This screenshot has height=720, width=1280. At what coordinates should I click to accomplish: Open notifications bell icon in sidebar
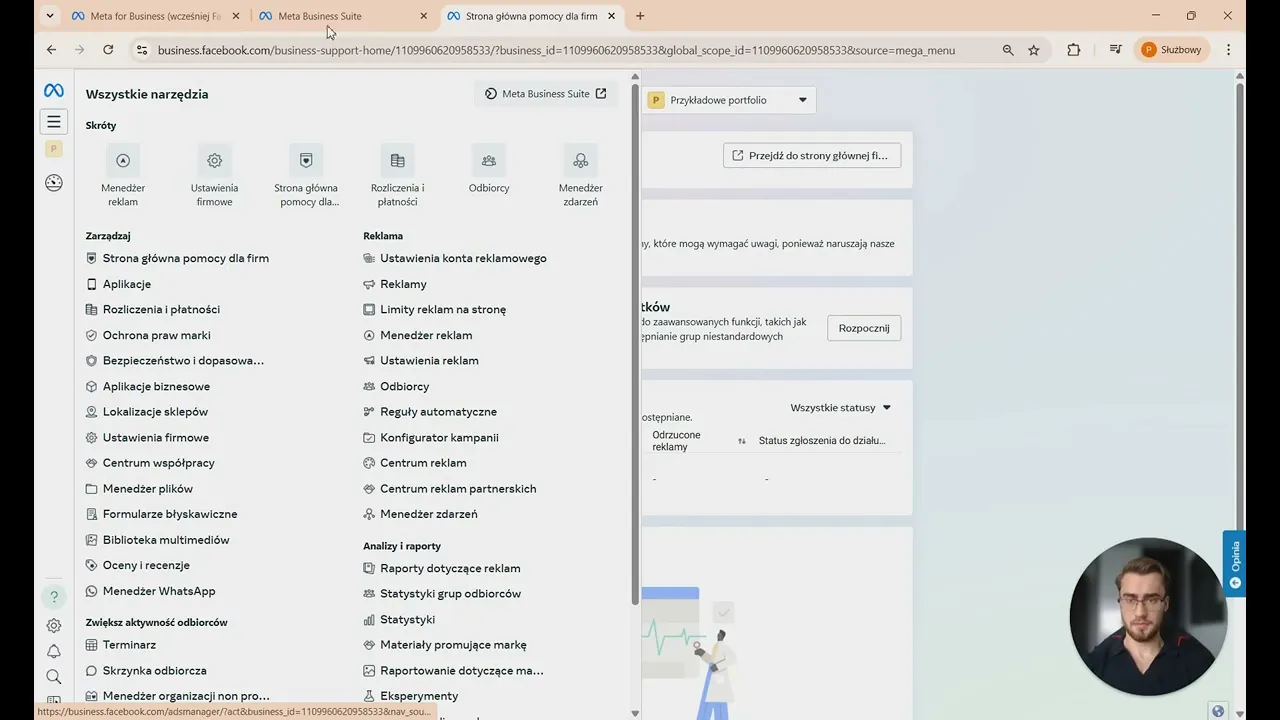(54, 652)
